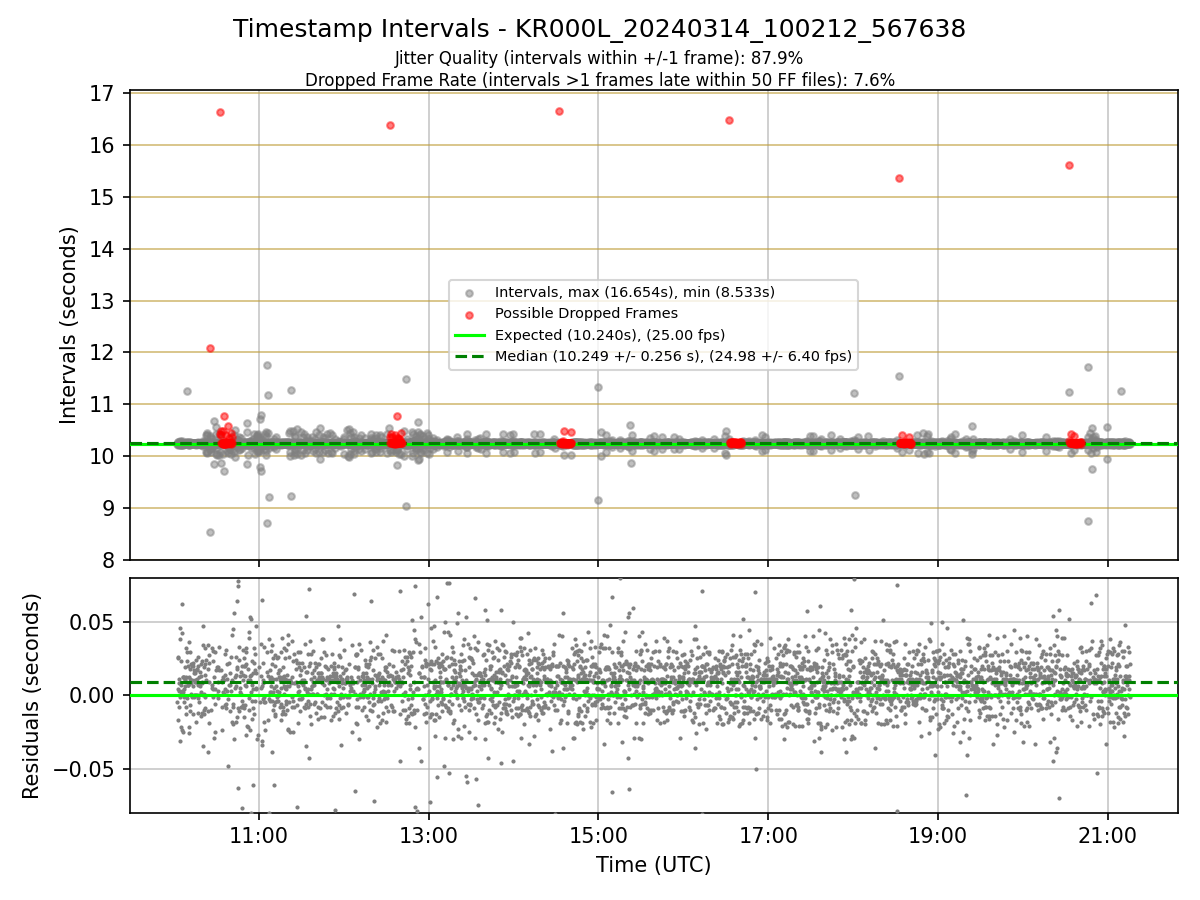
Task: Click the red dot marker in the legend
Action: (x=469, y=314)
